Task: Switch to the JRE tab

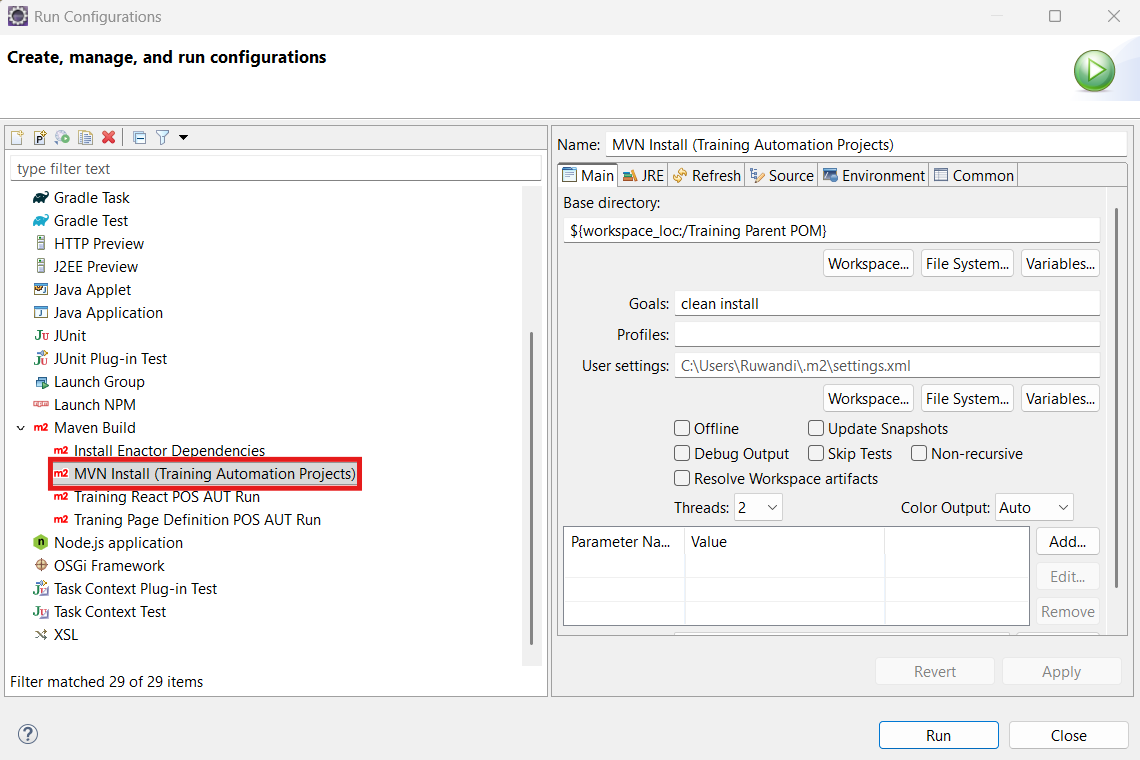Action: point(643,175)
